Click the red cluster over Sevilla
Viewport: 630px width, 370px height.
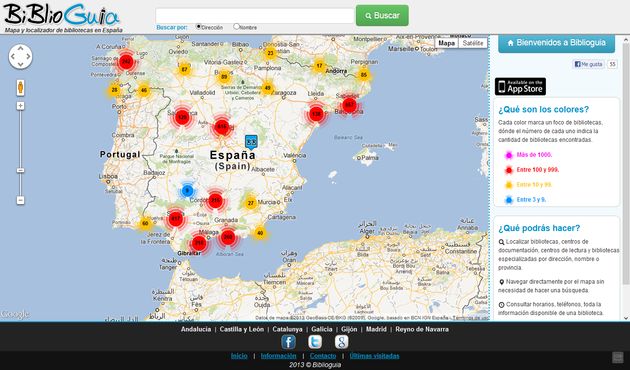(176, 219)
